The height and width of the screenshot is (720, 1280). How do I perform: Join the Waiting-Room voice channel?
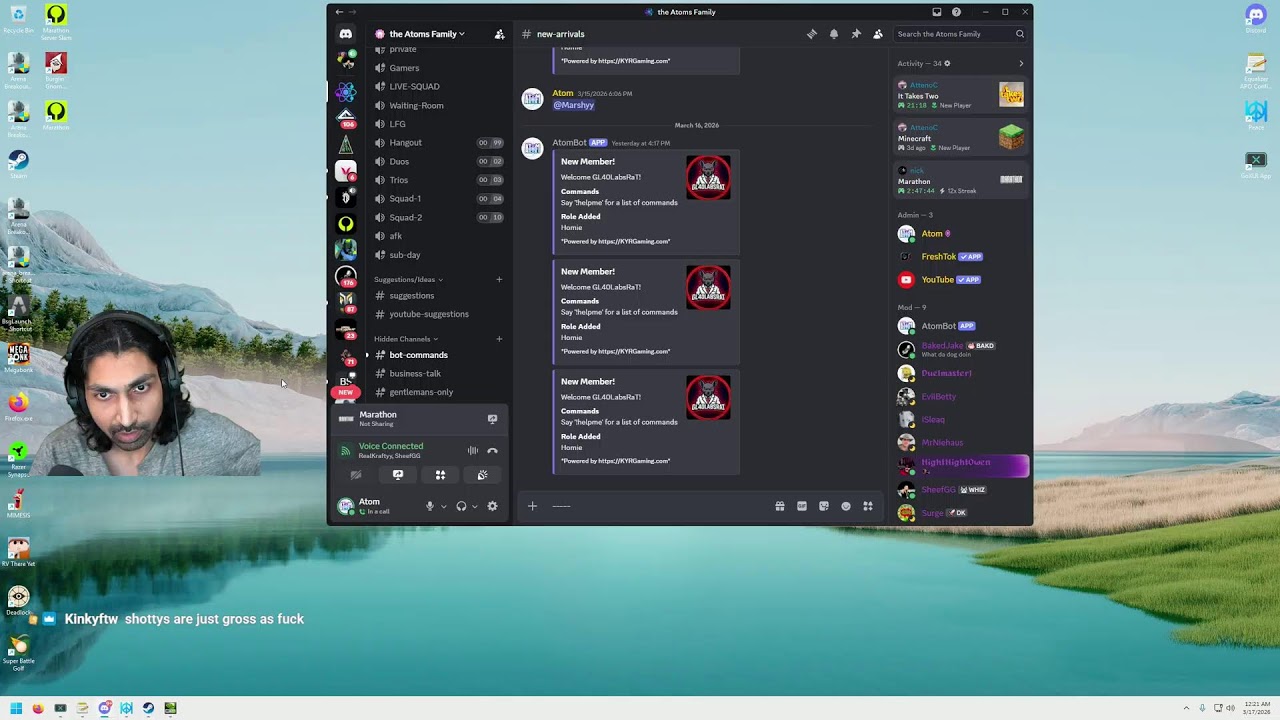click(438, 105)
